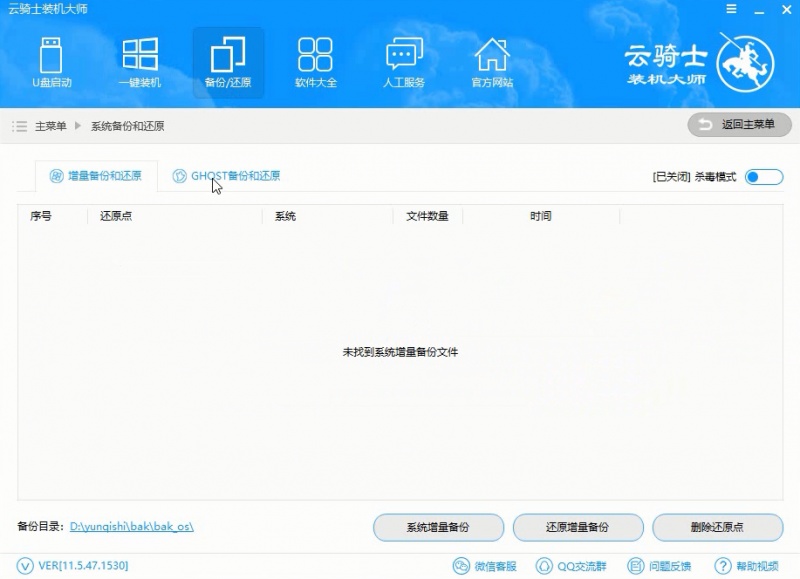Screen dimensions: 800x579
Task: Open the hamburger menu in title bar
Action: pos(732,9)
